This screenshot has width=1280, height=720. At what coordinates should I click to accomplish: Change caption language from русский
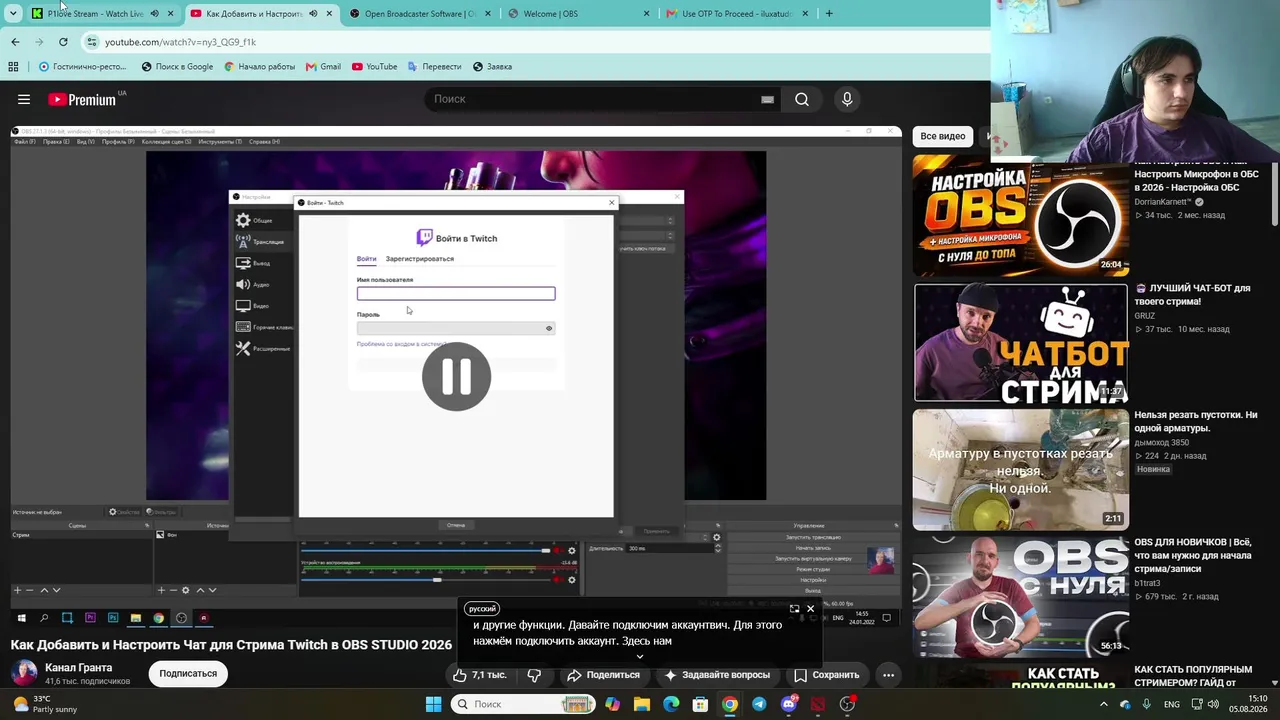[482, 609]
